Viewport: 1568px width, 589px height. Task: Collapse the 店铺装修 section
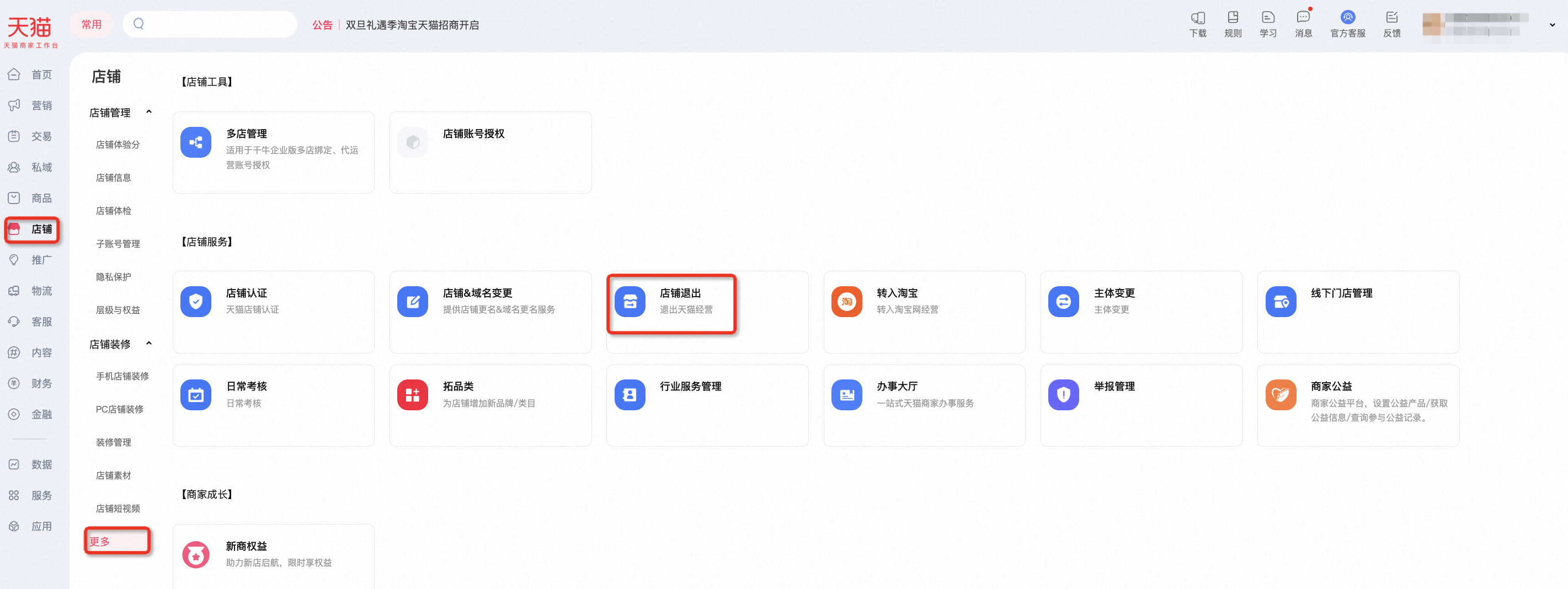click(x=148, y=344)
